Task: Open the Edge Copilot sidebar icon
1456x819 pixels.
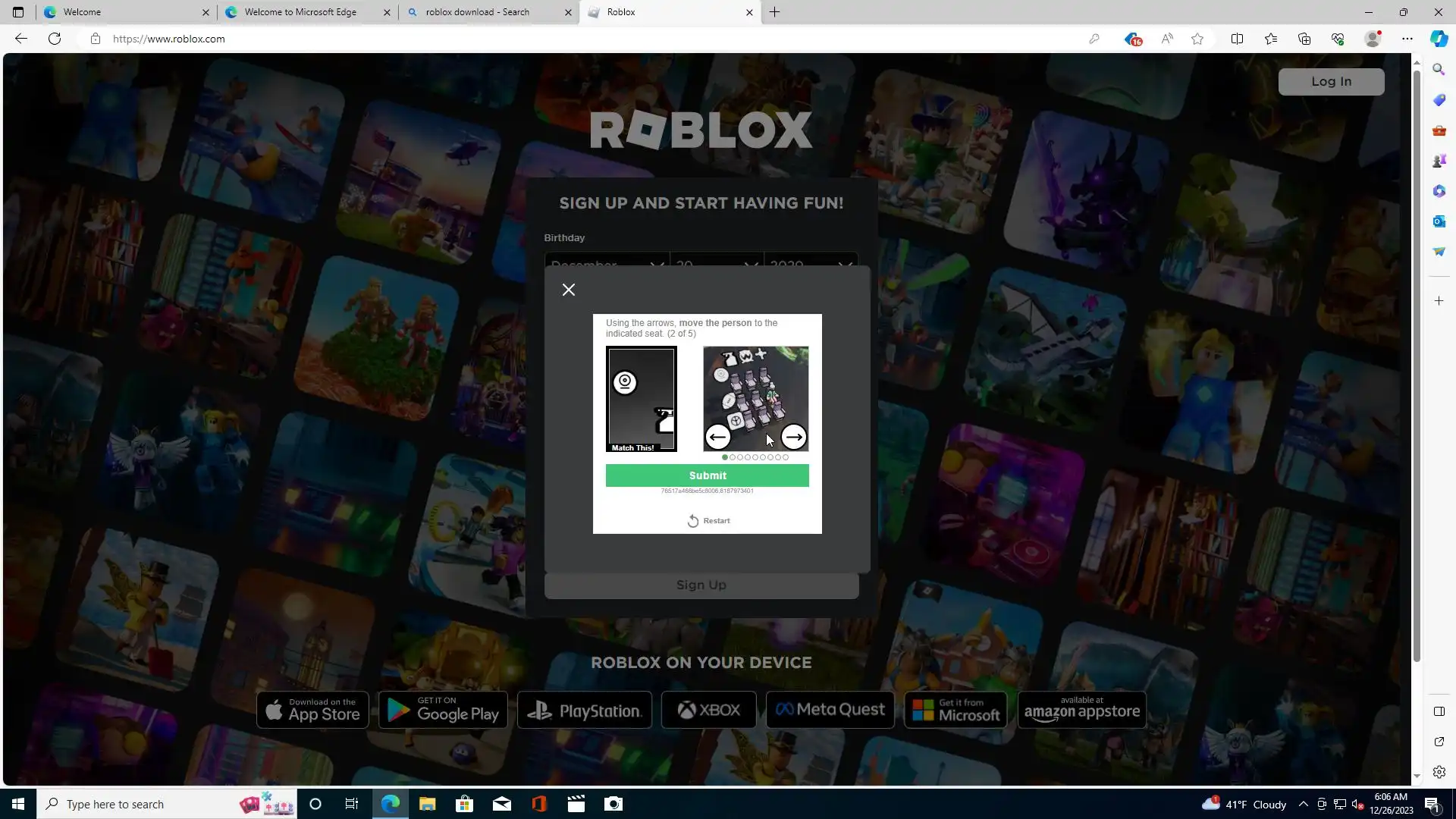Action: pos(1439,39)
